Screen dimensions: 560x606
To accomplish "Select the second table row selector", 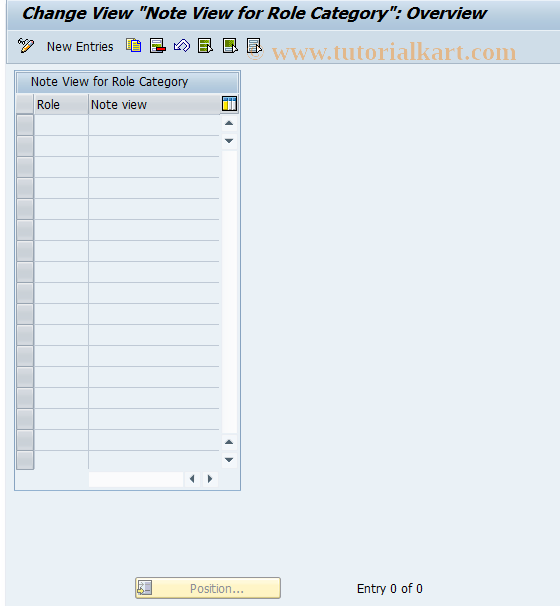I will pyautogui.click(x=25, y=146).
